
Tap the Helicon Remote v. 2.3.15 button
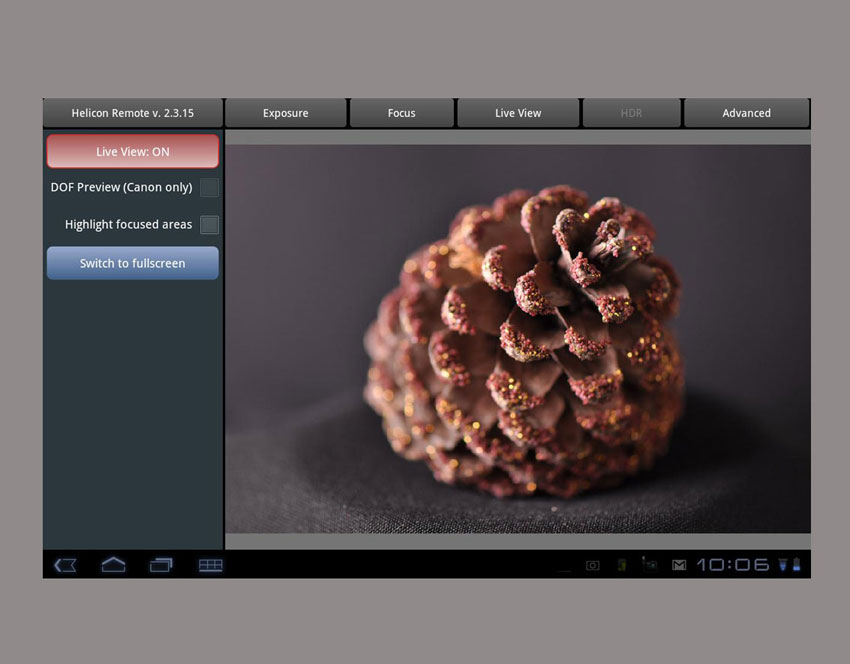click(132, 113)
